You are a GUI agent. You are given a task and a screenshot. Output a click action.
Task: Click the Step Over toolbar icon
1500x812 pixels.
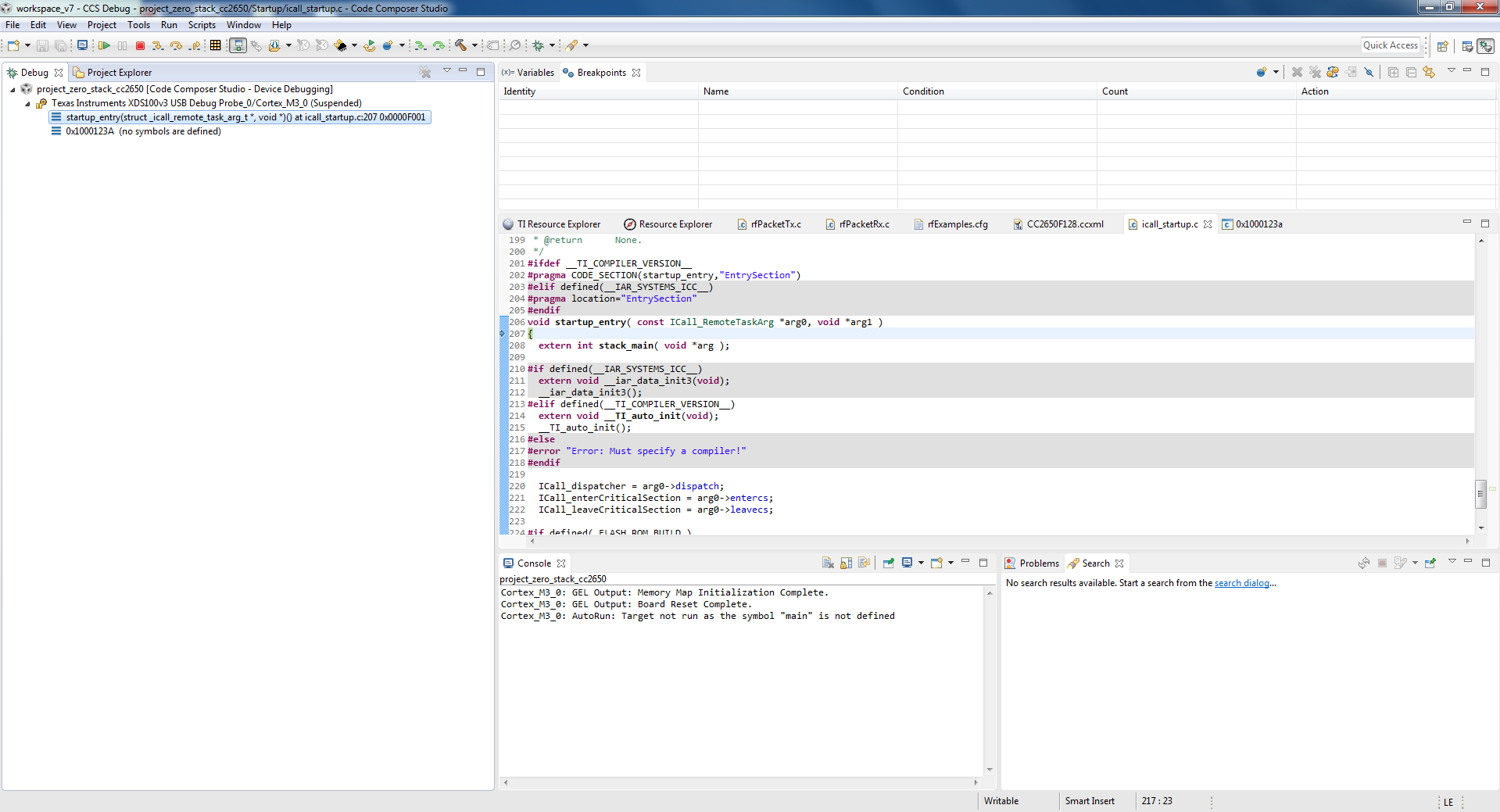176,46
